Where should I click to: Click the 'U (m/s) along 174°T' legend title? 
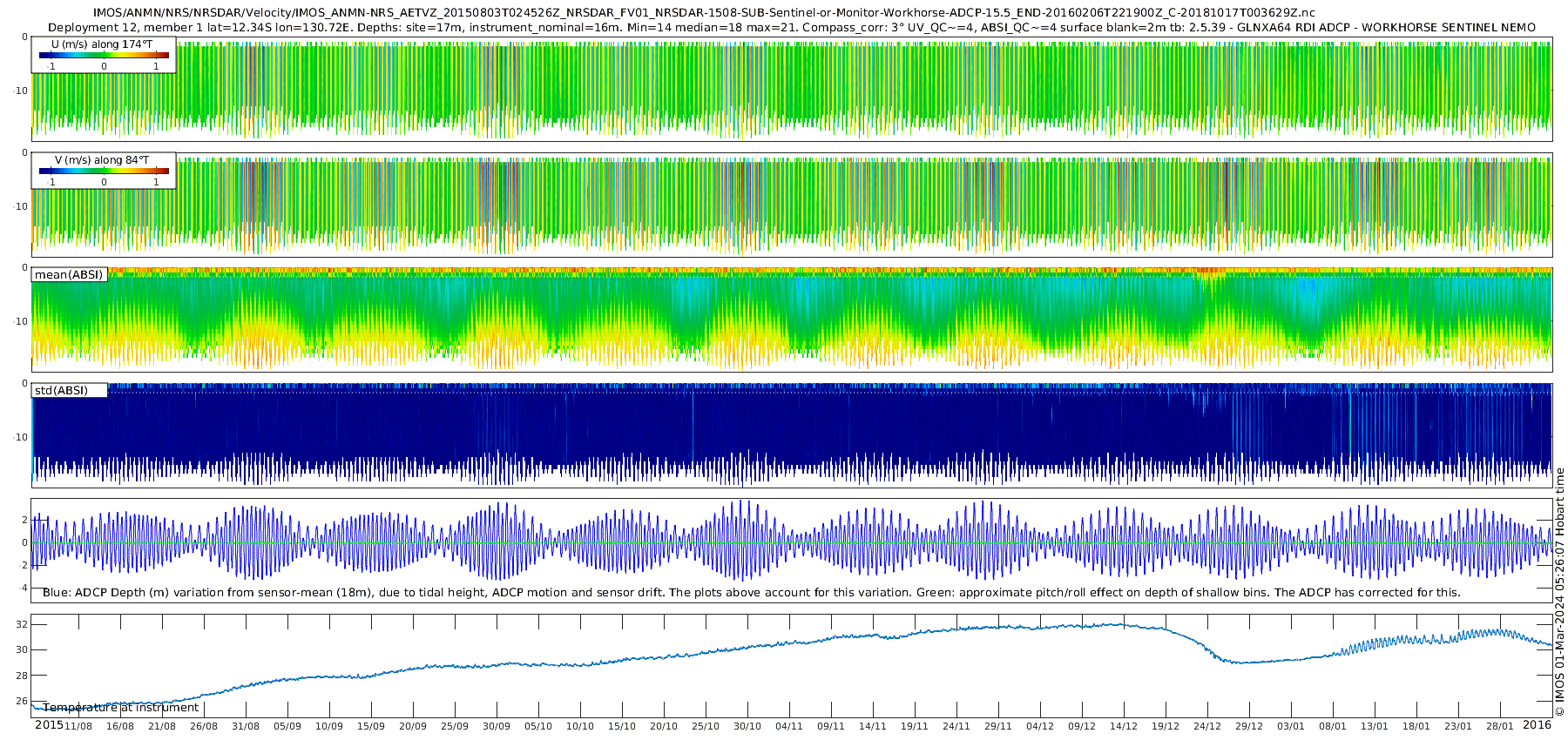(x=102, y=44)
